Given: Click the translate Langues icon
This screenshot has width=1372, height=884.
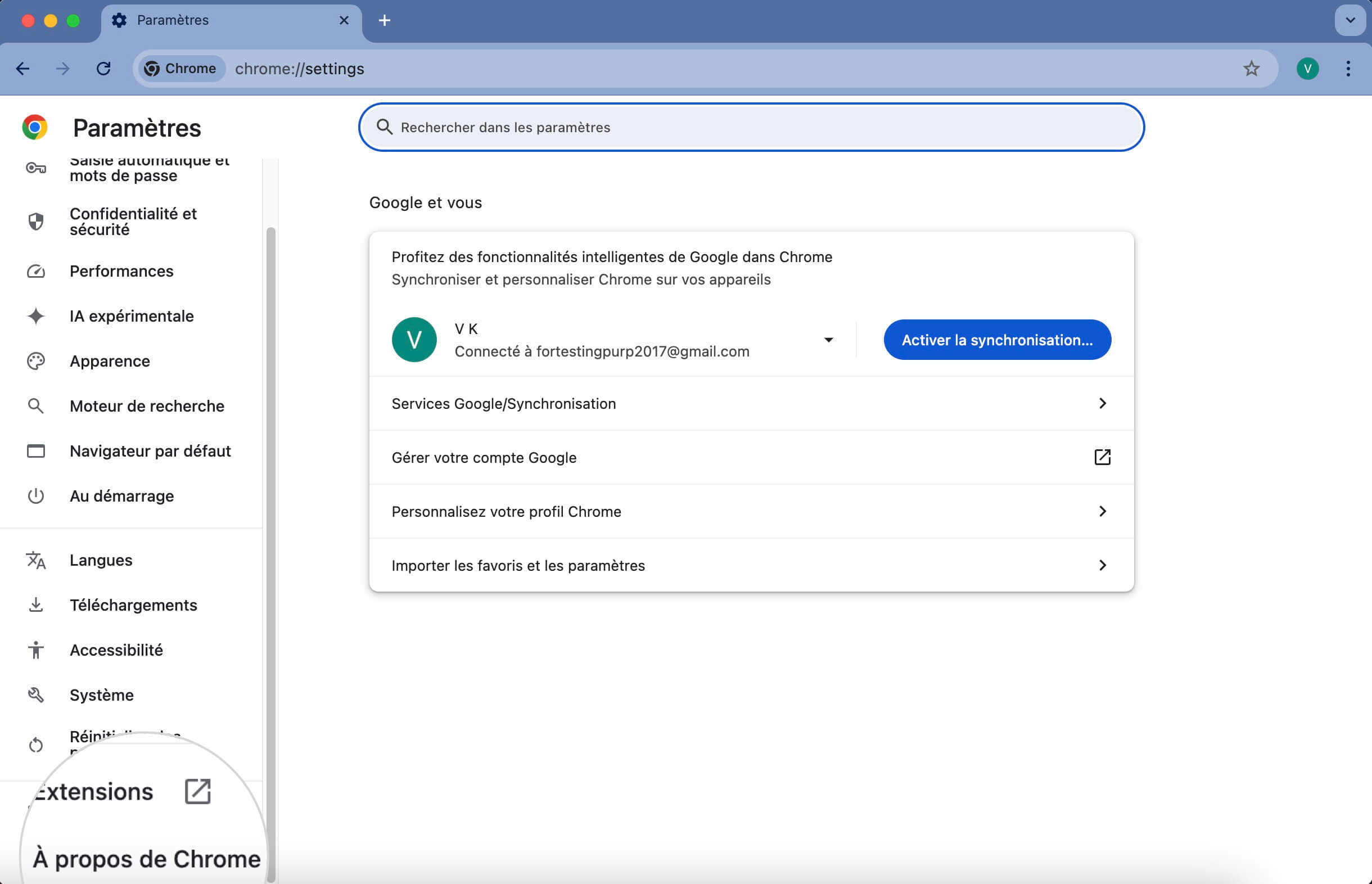Looking at the screenshot, I should coord(35,560).
